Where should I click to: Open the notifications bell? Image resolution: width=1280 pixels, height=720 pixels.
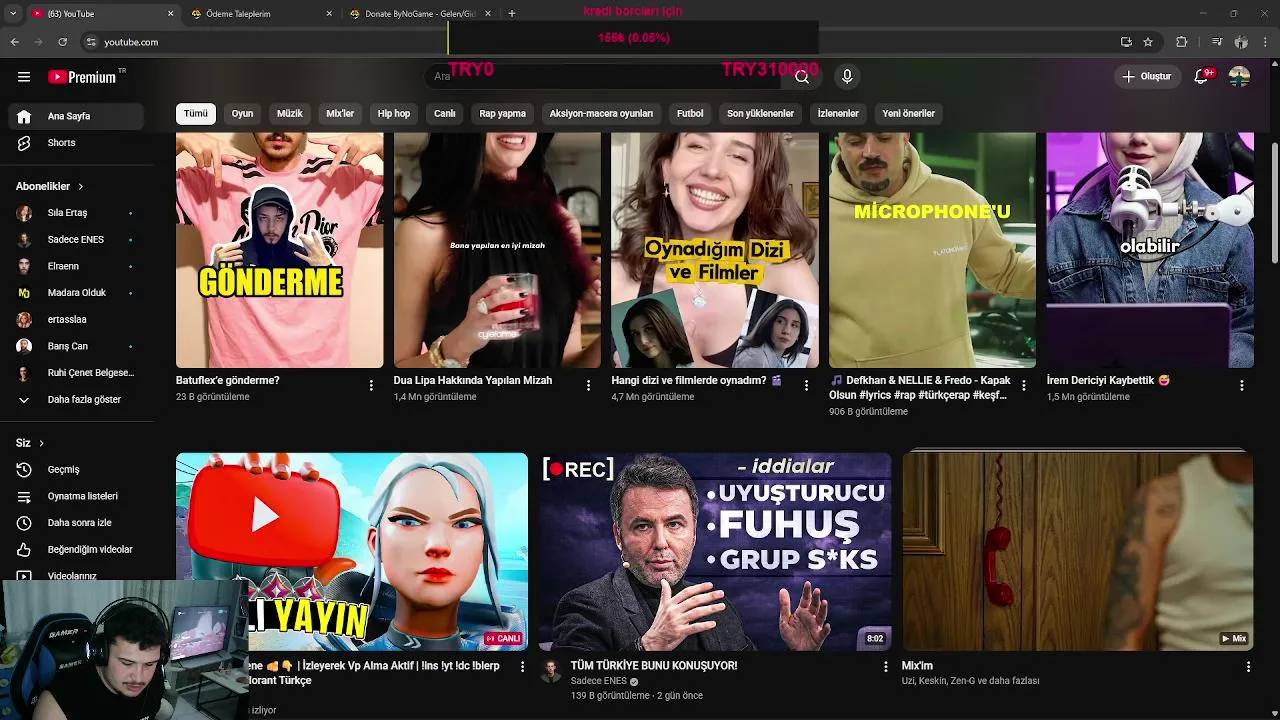[1202, 76]
